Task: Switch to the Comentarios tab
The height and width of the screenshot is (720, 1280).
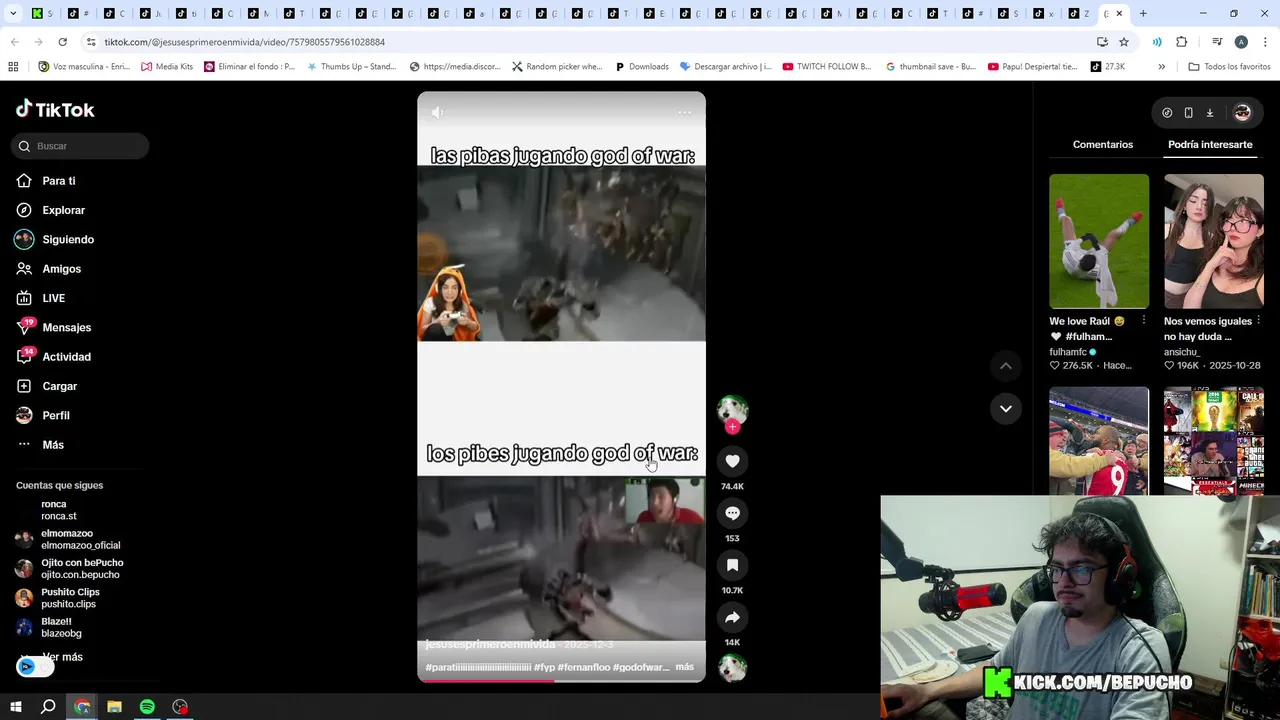Action: point(1103,145)
